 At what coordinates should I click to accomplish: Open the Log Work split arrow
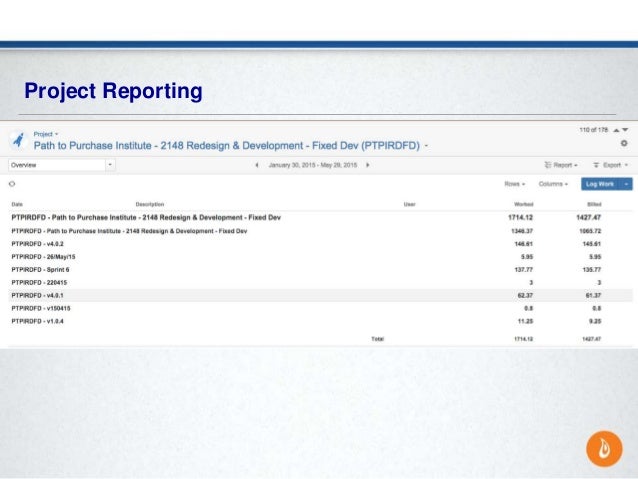pyautogui.click(x=626, y=184)
